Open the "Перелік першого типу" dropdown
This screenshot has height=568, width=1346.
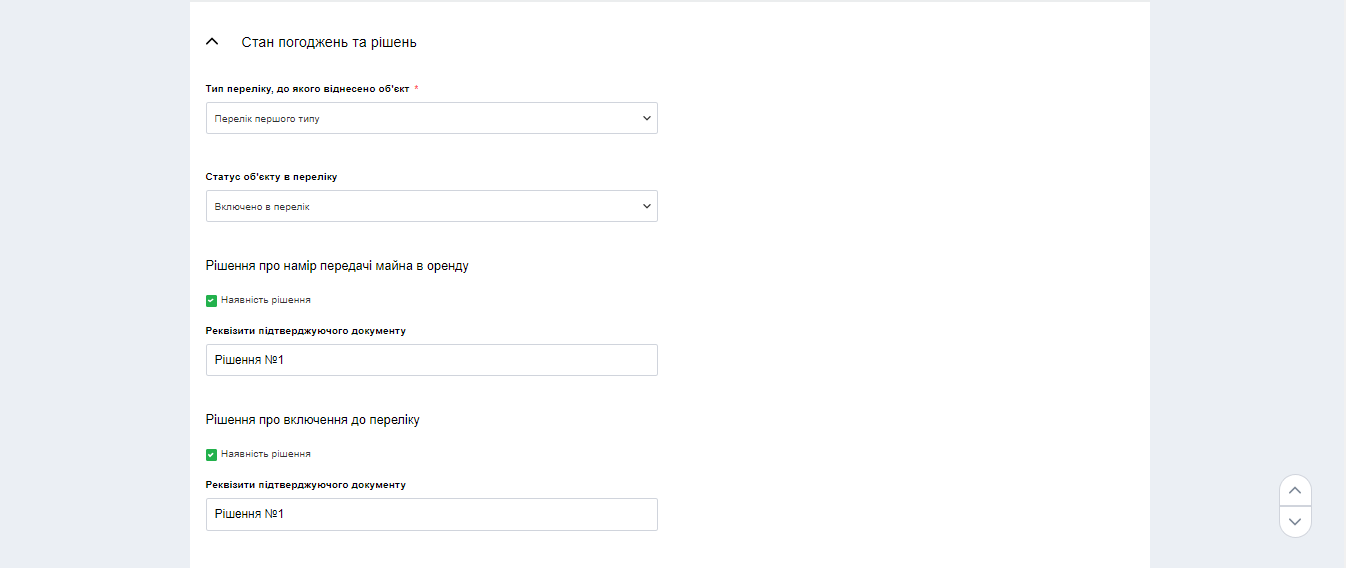pos(420,118)
